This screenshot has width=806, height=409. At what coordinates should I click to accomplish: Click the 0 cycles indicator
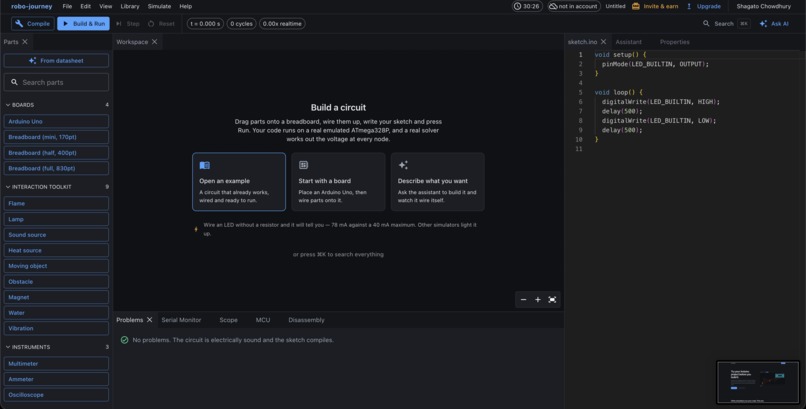click(242, 24)
